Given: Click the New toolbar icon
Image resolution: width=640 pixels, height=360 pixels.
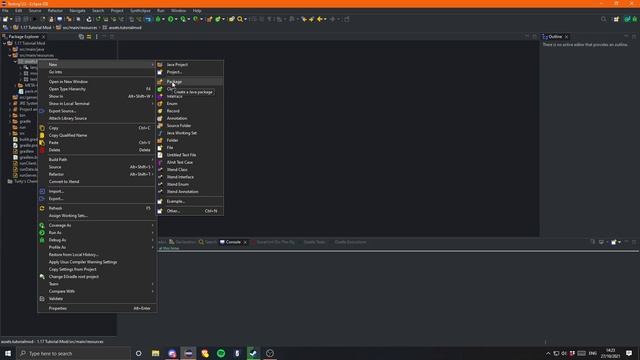Looking at the screenshot, I should (5, 19).
